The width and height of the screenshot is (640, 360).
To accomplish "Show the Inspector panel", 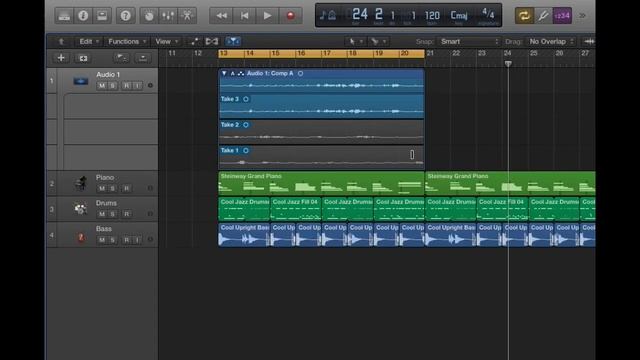I will tap(83, 16).
